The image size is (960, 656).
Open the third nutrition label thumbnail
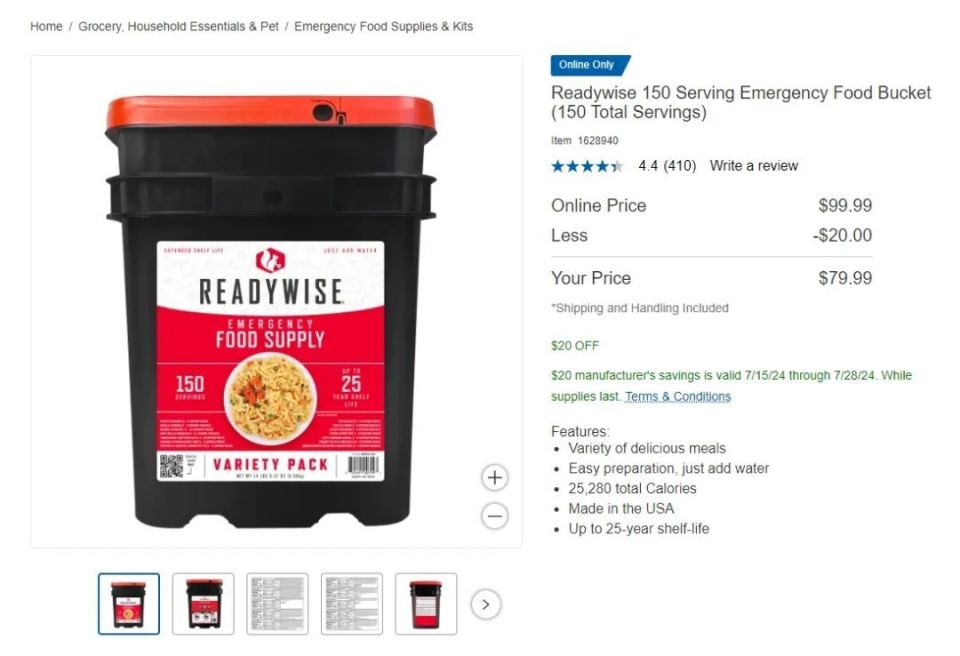tap(277, 604)
